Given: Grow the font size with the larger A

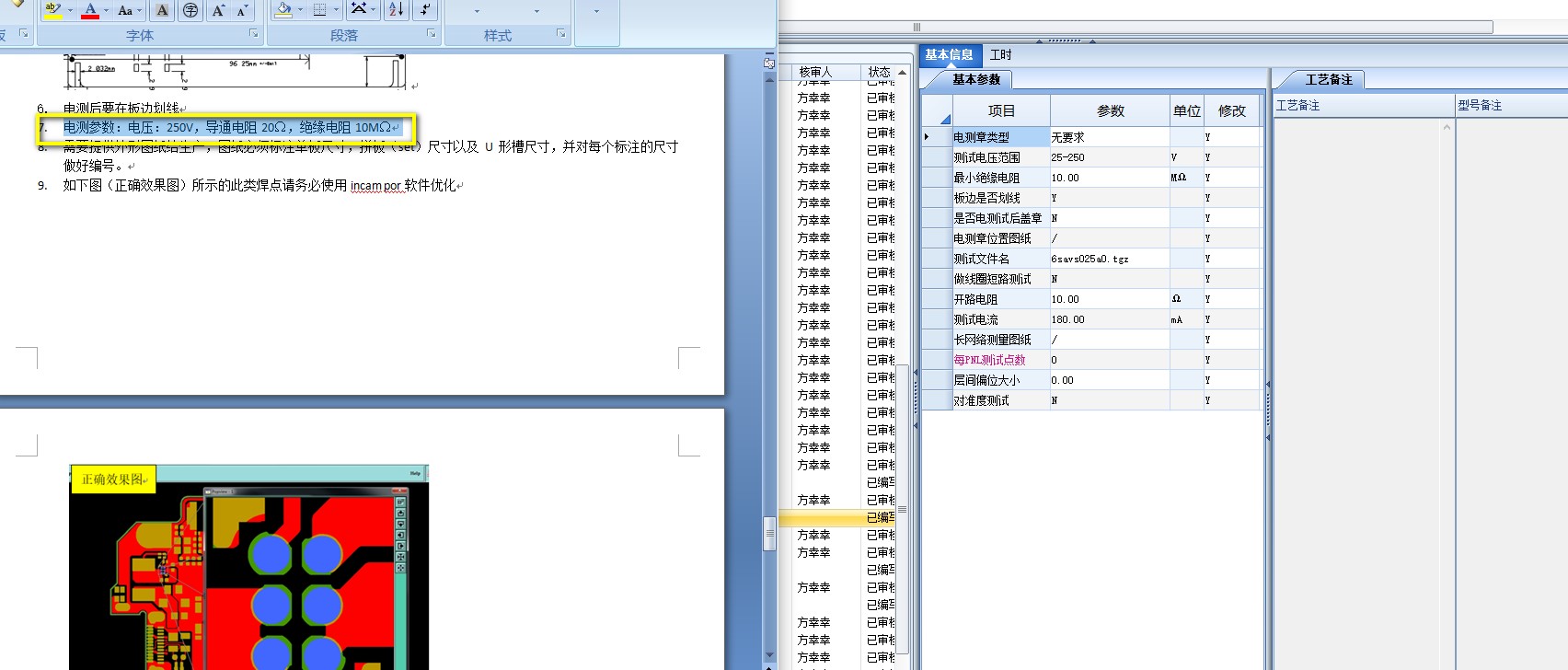Looking at the screenshot, I should click(218, 10).
